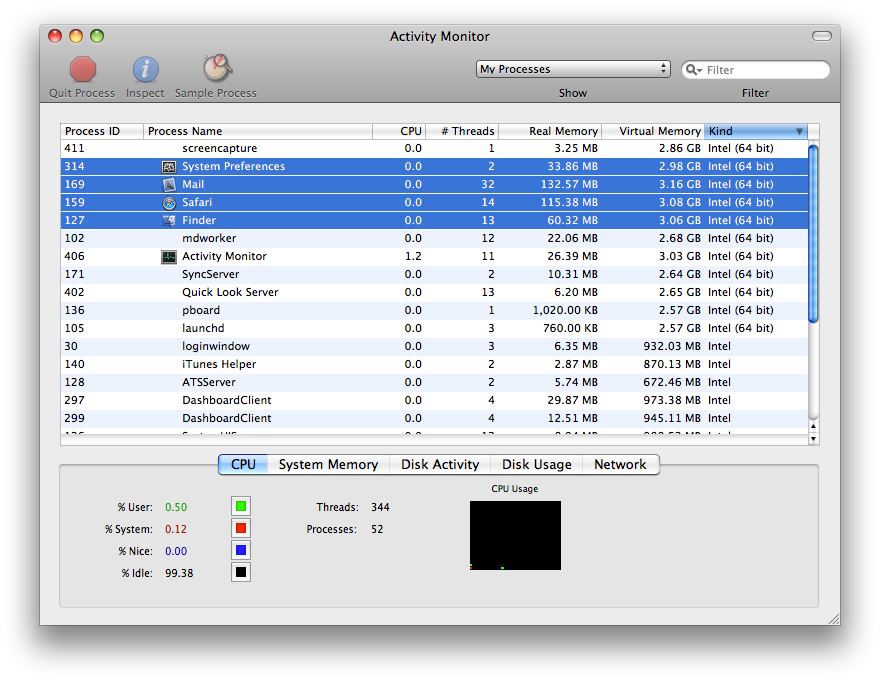Sort by the # Threads column header
The image size is (880, 680).
coord(462,131)
